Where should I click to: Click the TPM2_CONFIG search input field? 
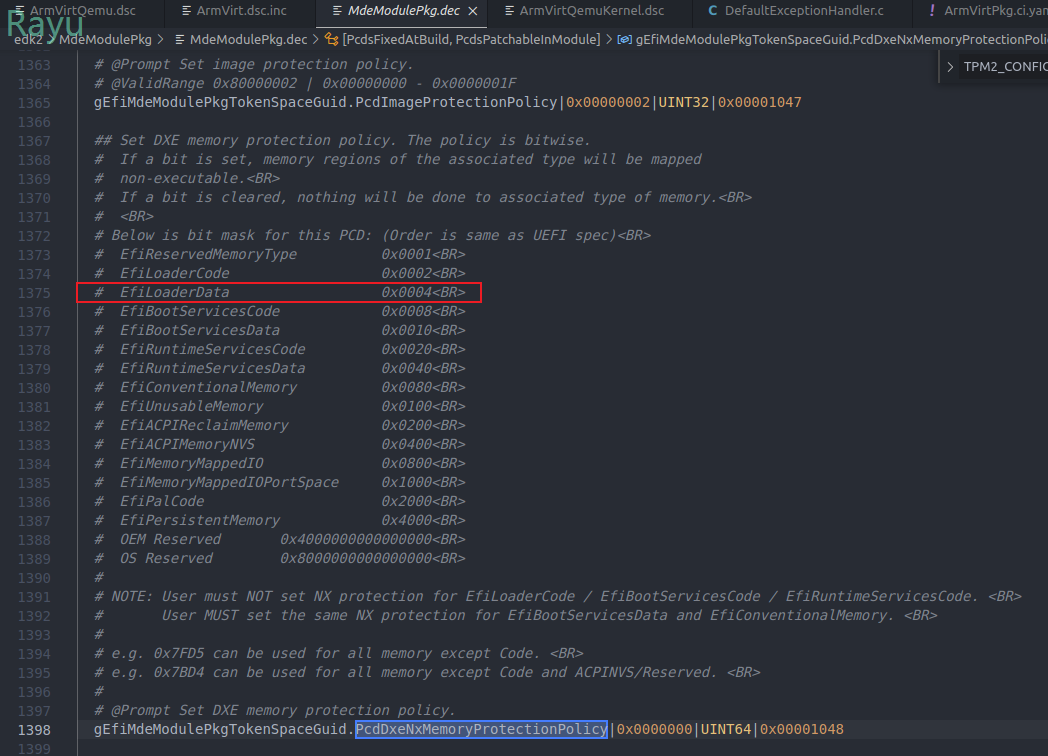coord(1005,67)
